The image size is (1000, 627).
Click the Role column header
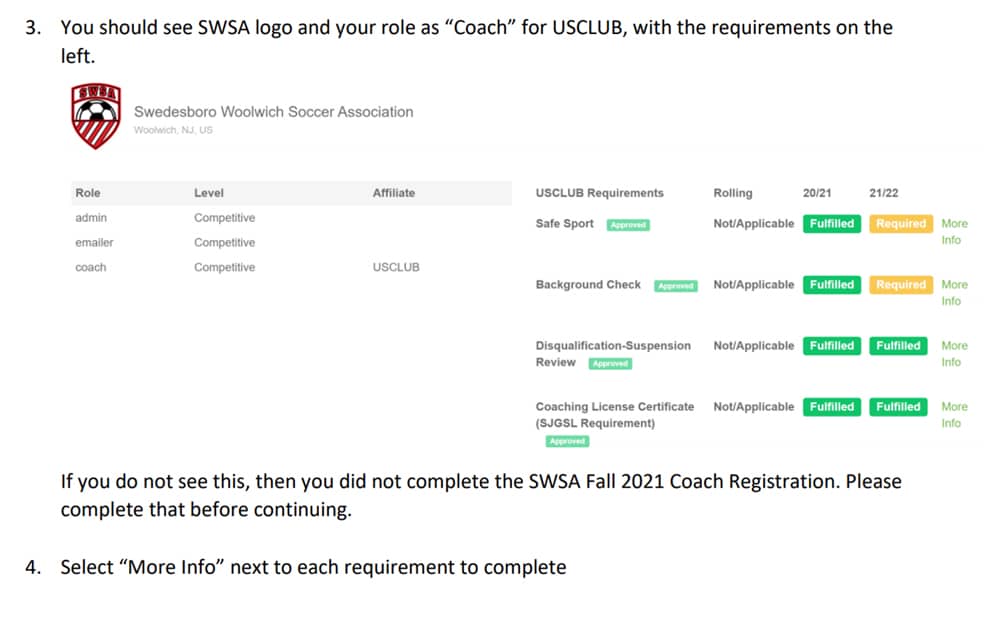click(88, 193)
